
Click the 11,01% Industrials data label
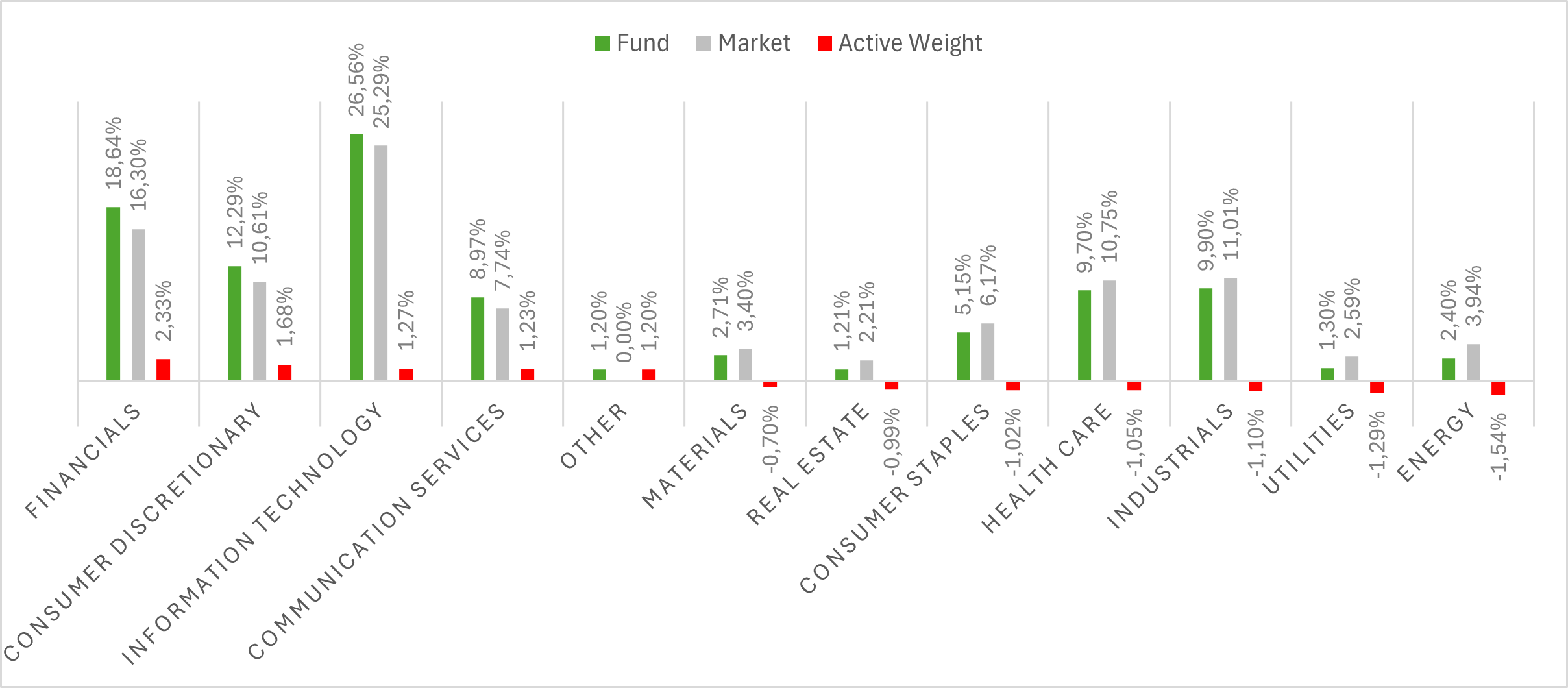tap(1231, 224)
